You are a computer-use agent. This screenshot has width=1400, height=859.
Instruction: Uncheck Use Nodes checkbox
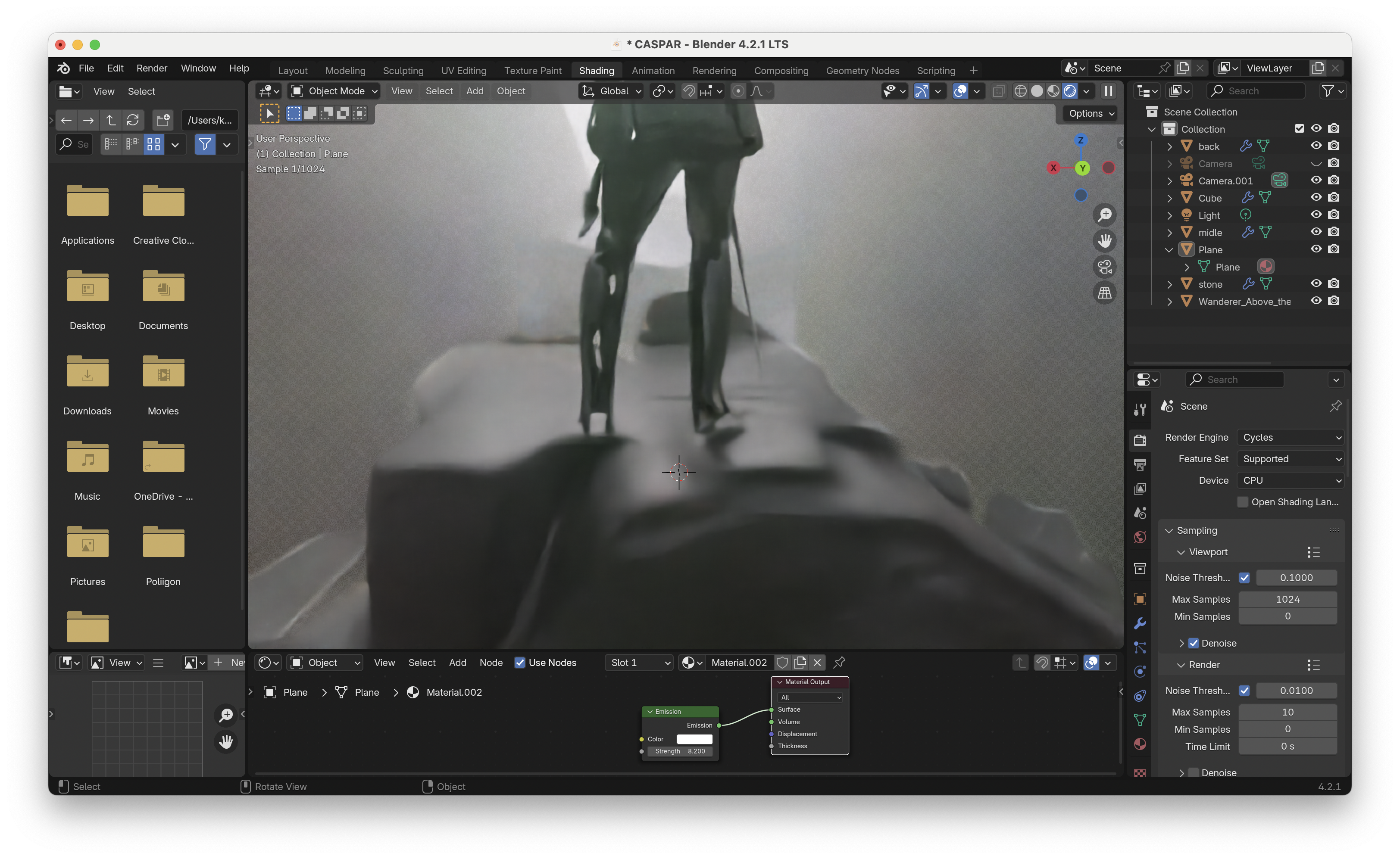click(519, 663)
